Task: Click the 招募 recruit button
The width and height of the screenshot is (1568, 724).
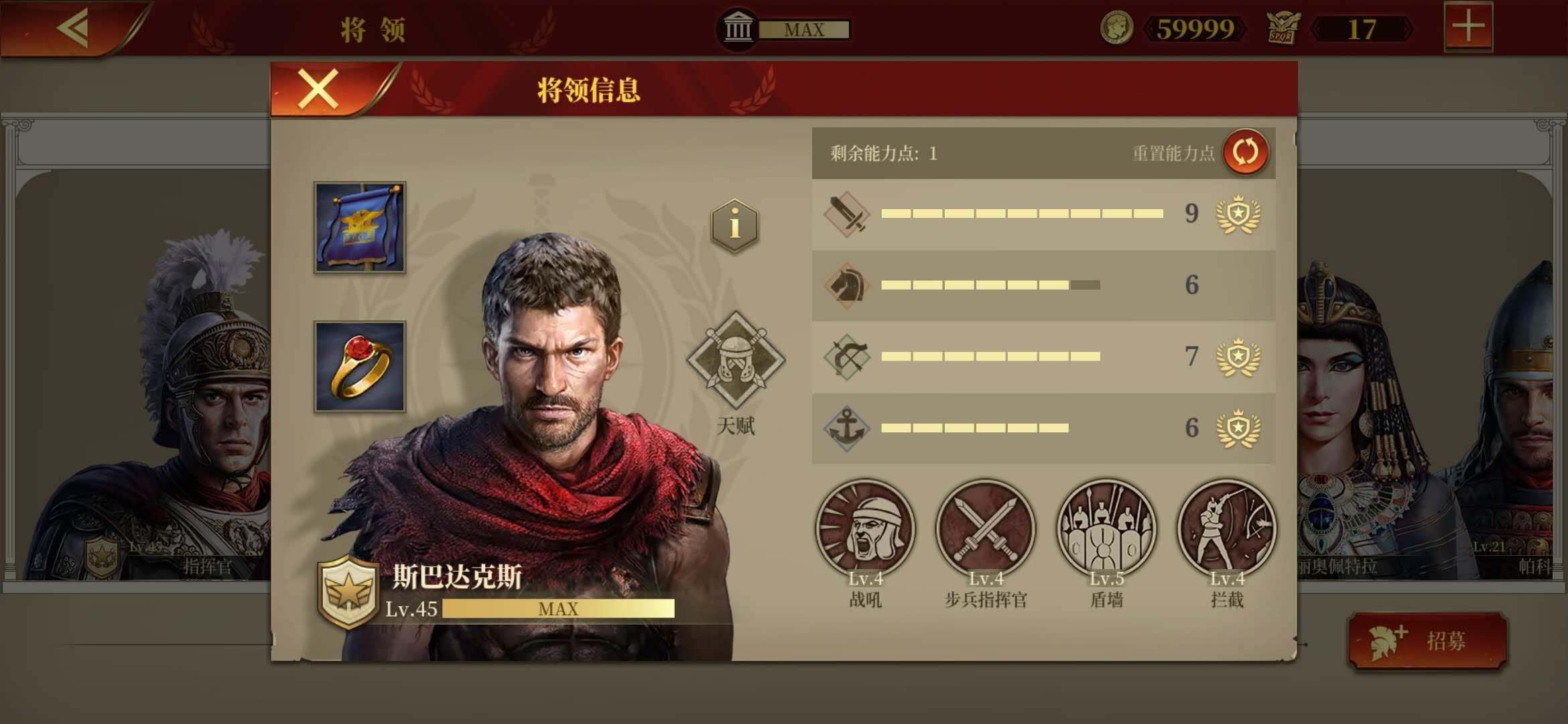Action: coord(1427,641)
